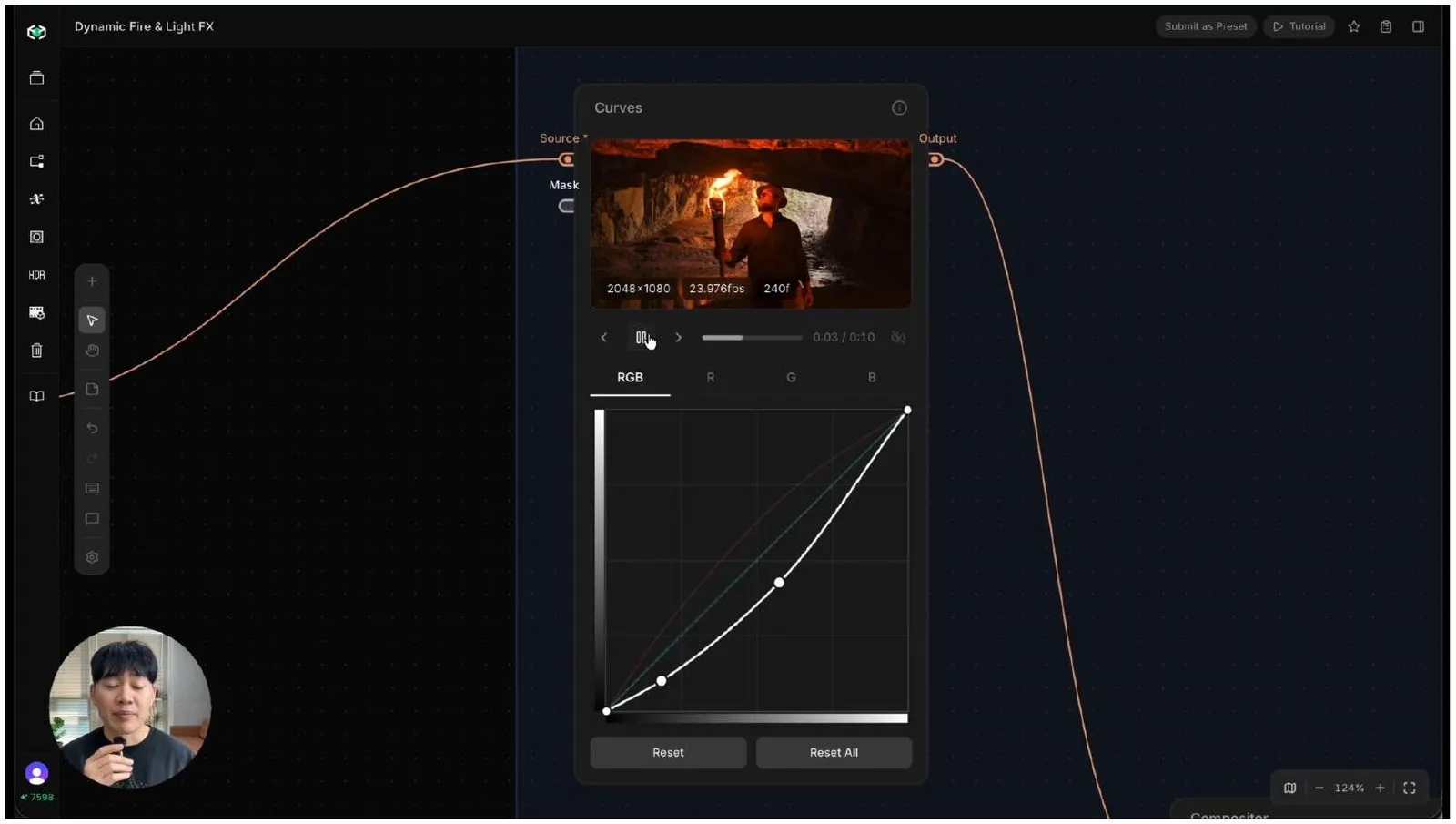Open the sparkle effects icon in sidebar
Screen dimensions: 1456x824
click(x=36, y=198)
